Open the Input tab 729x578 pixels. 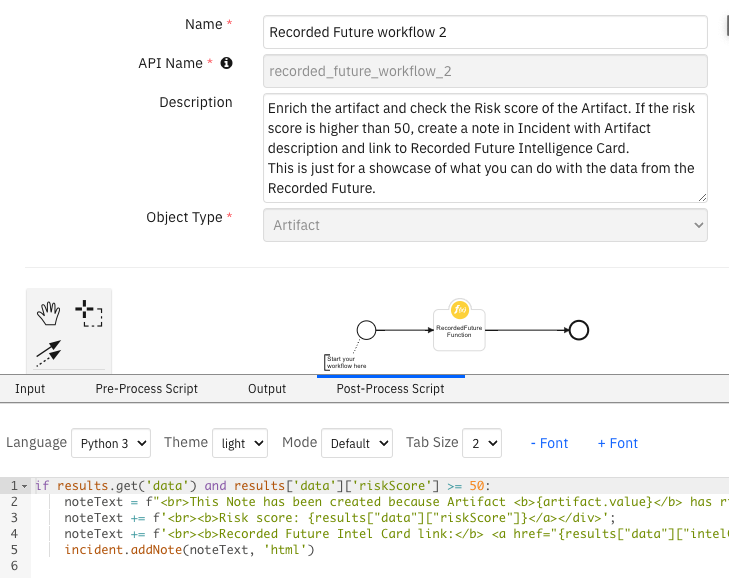pyautogui.click(x=30, y=388)
